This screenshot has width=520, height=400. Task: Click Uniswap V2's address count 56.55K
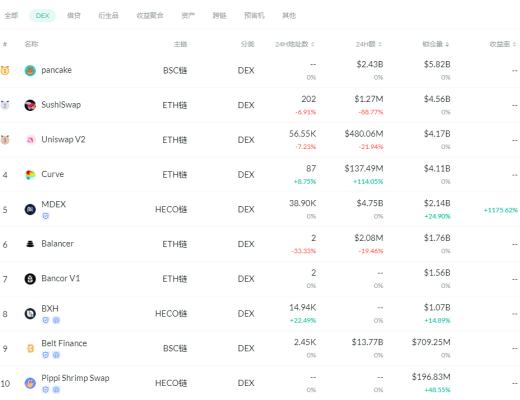click(303, 134)
